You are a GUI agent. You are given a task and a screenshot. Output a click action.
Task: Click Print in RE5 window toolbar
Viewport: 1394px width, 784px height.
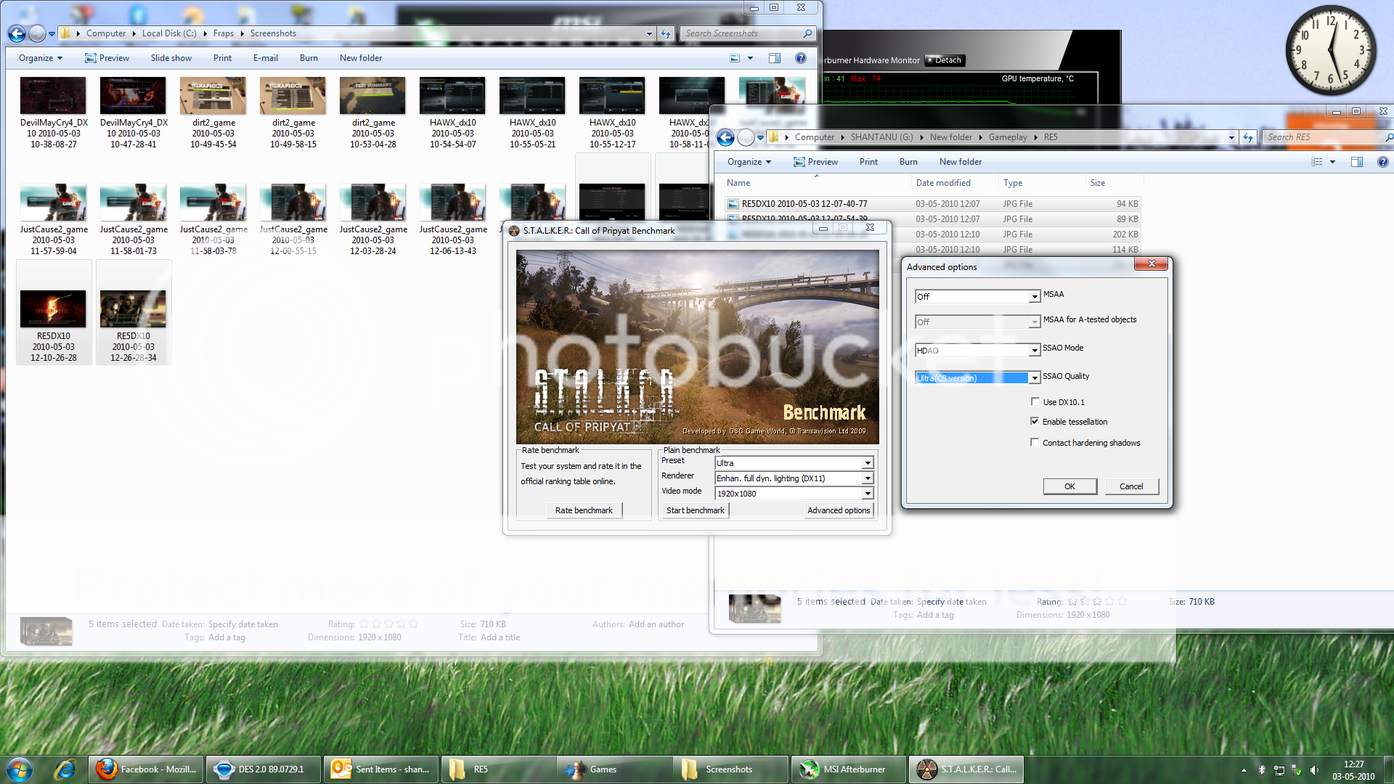click(x=868, y=162)
